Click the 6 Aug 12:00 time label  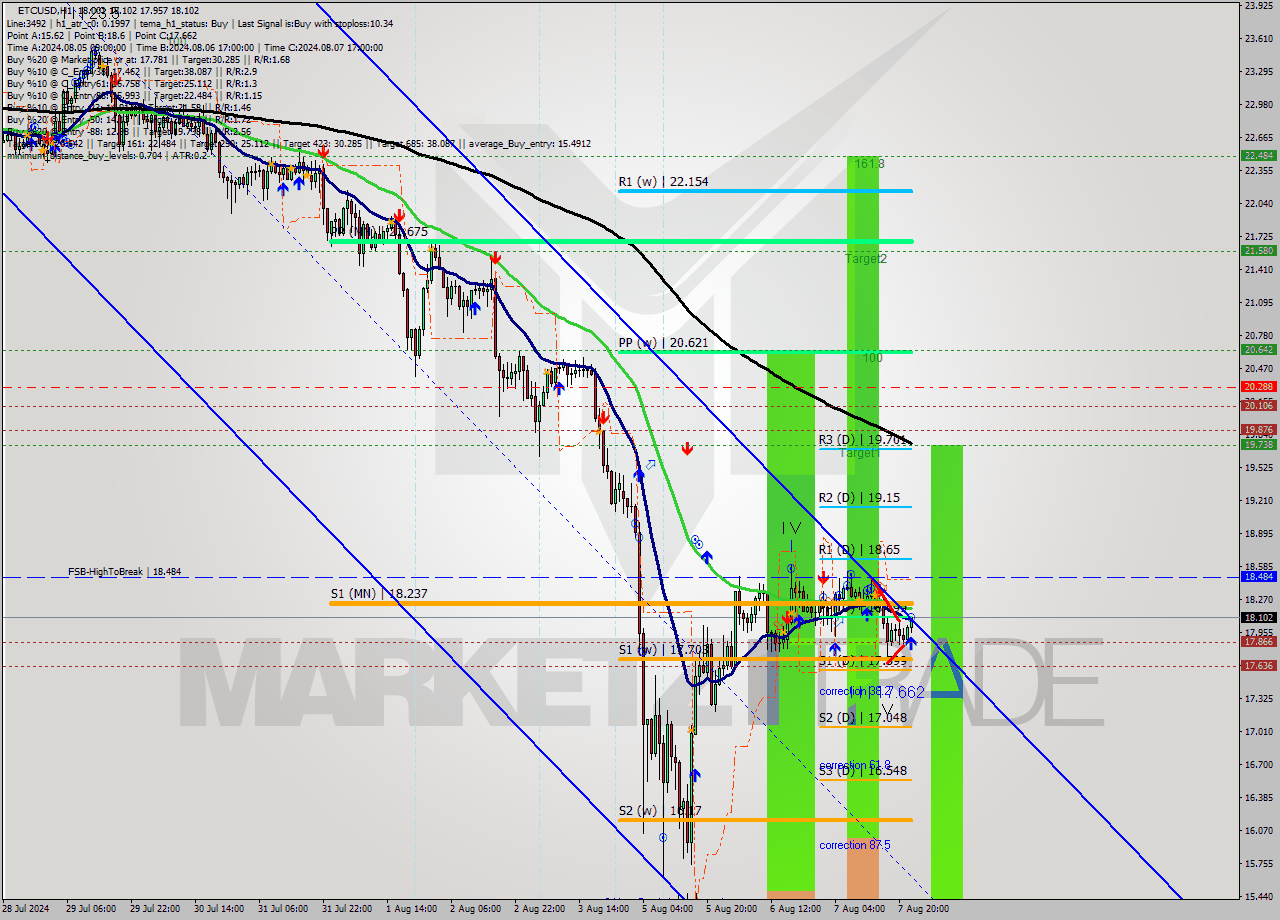[x=797, y=910]
